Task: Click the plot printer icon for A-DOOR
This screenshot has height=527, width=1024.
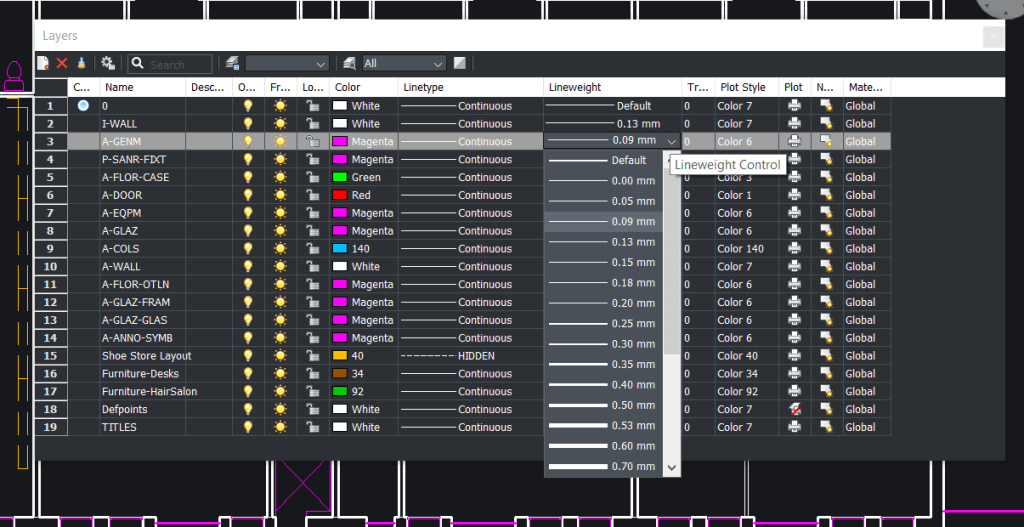Action: pos(794,195)
